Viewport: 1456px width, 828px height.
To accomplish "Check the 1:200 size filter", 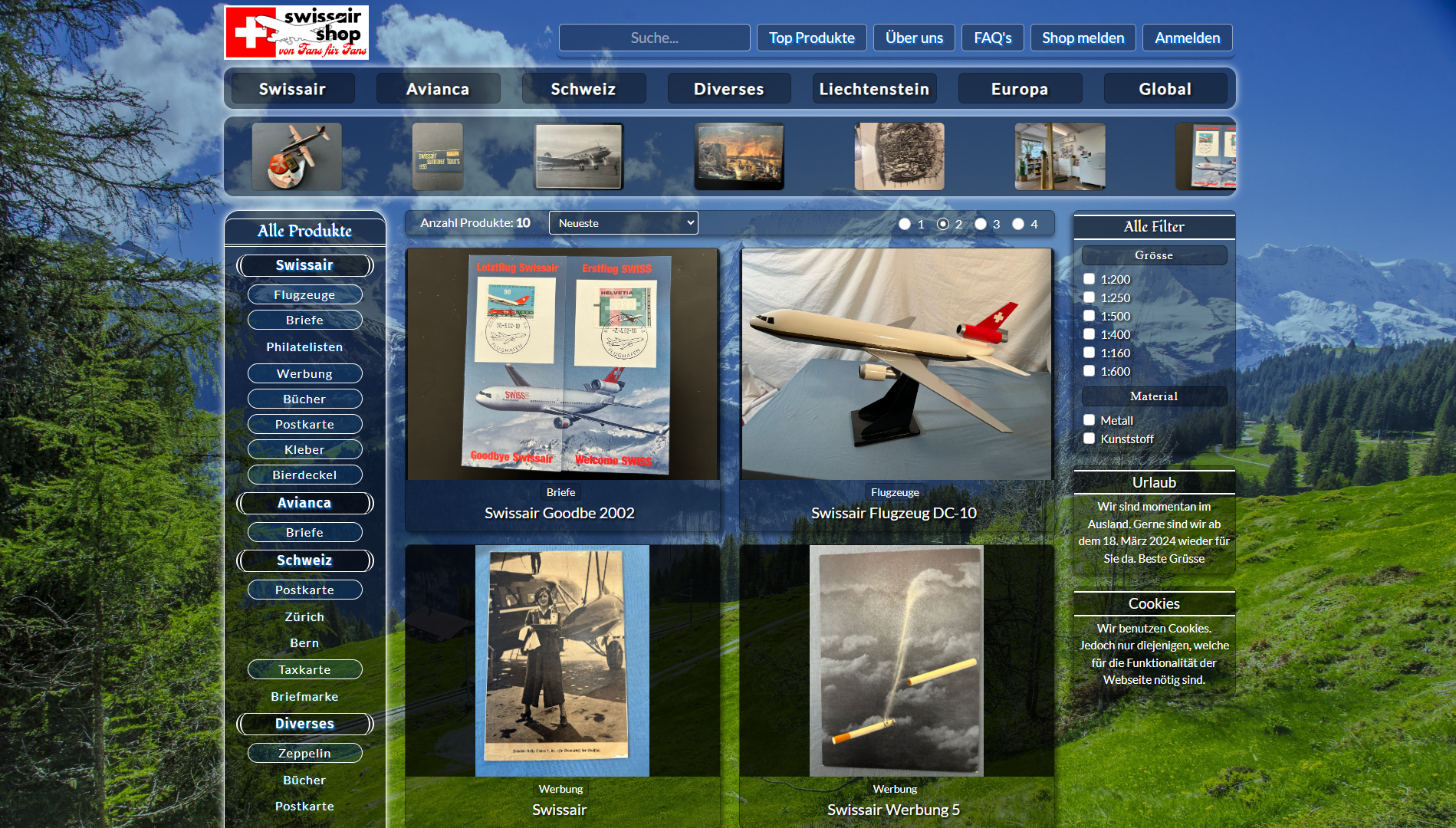I will [x=1089, y=279].
